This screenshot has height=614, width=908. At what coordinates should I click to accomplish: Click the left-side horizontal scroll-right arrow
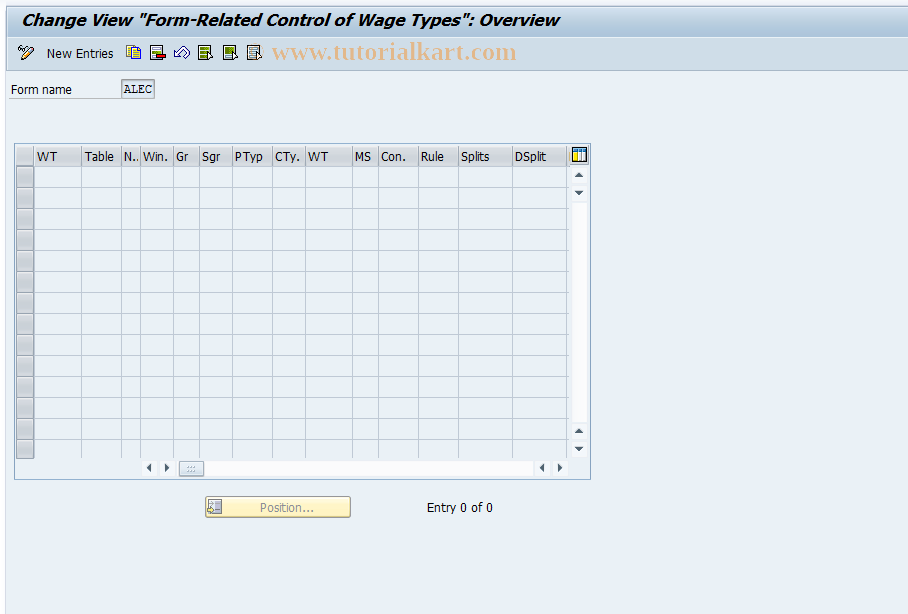coord(167,468)
